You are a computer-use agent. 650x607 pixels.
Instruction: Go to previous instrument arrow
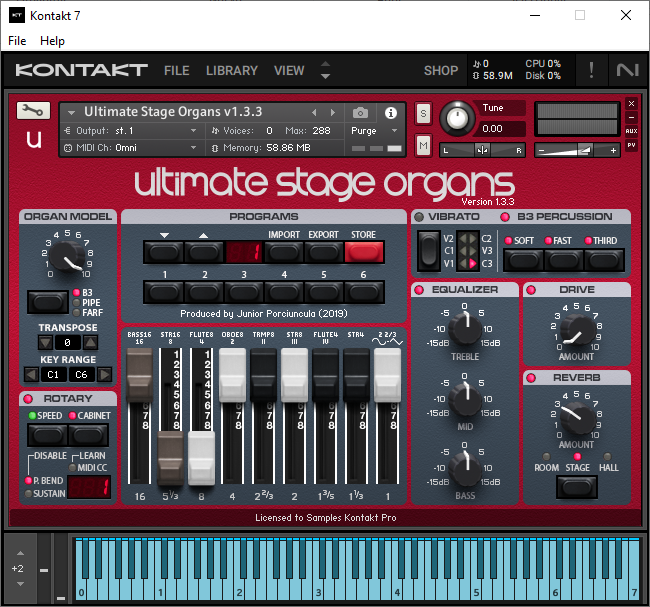[314, 112]
